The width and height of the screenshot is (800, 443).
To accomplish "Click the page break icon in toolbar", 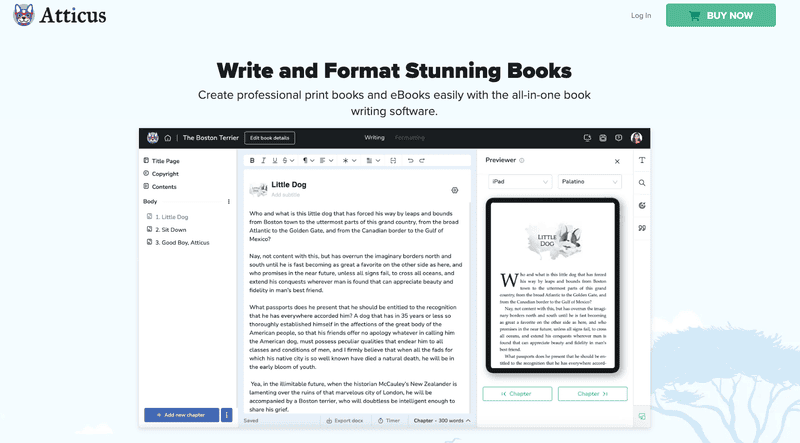I will (393, 160).
